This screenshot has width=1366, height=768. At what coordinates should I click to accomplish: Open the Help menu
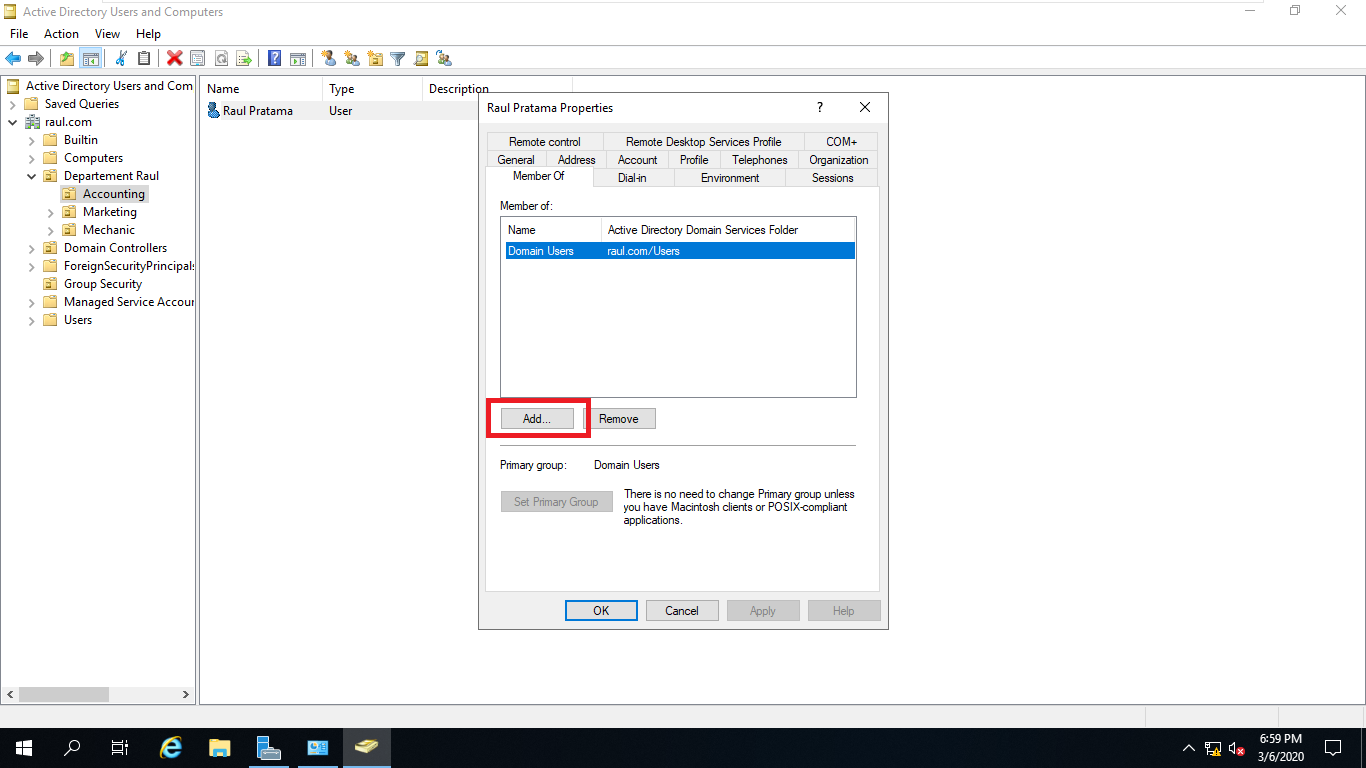pyautogui.click(x=148, y=34)
